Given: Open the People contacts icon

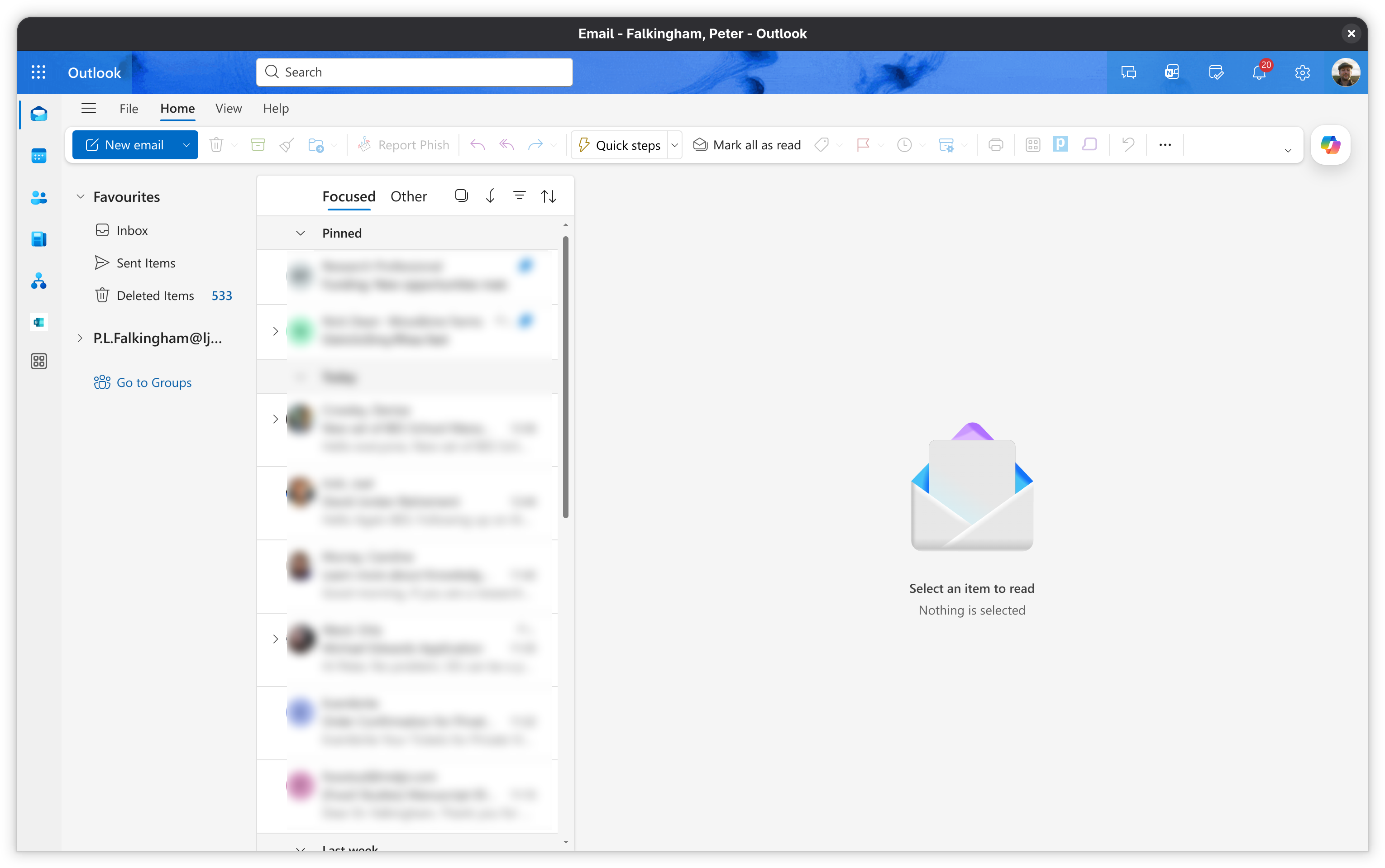Looking at the screenshot, I should 38,197.
